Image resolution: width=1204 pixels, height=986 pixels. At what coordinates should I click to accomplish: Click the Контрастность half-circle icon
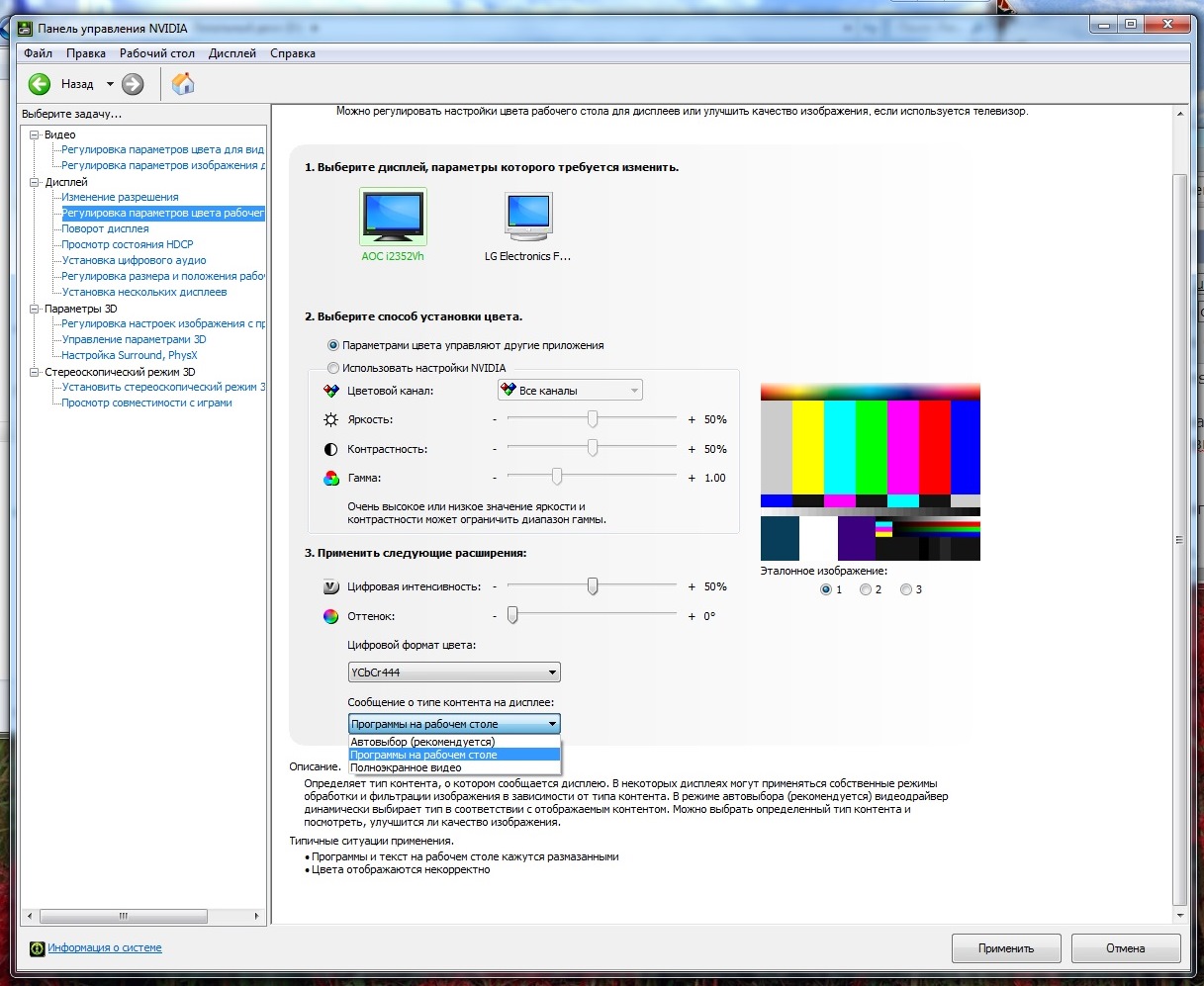(331, 449)
